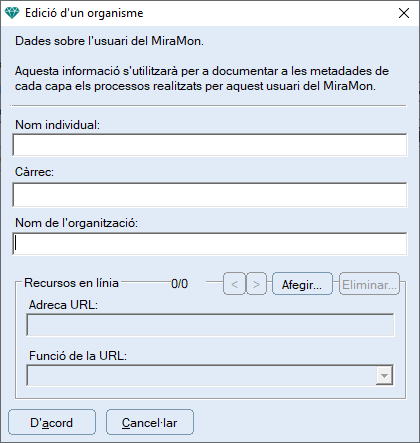Screen dimensions: 420x443
Task: Click the 0/0 resource counter
Action: (x=179, y=284)
